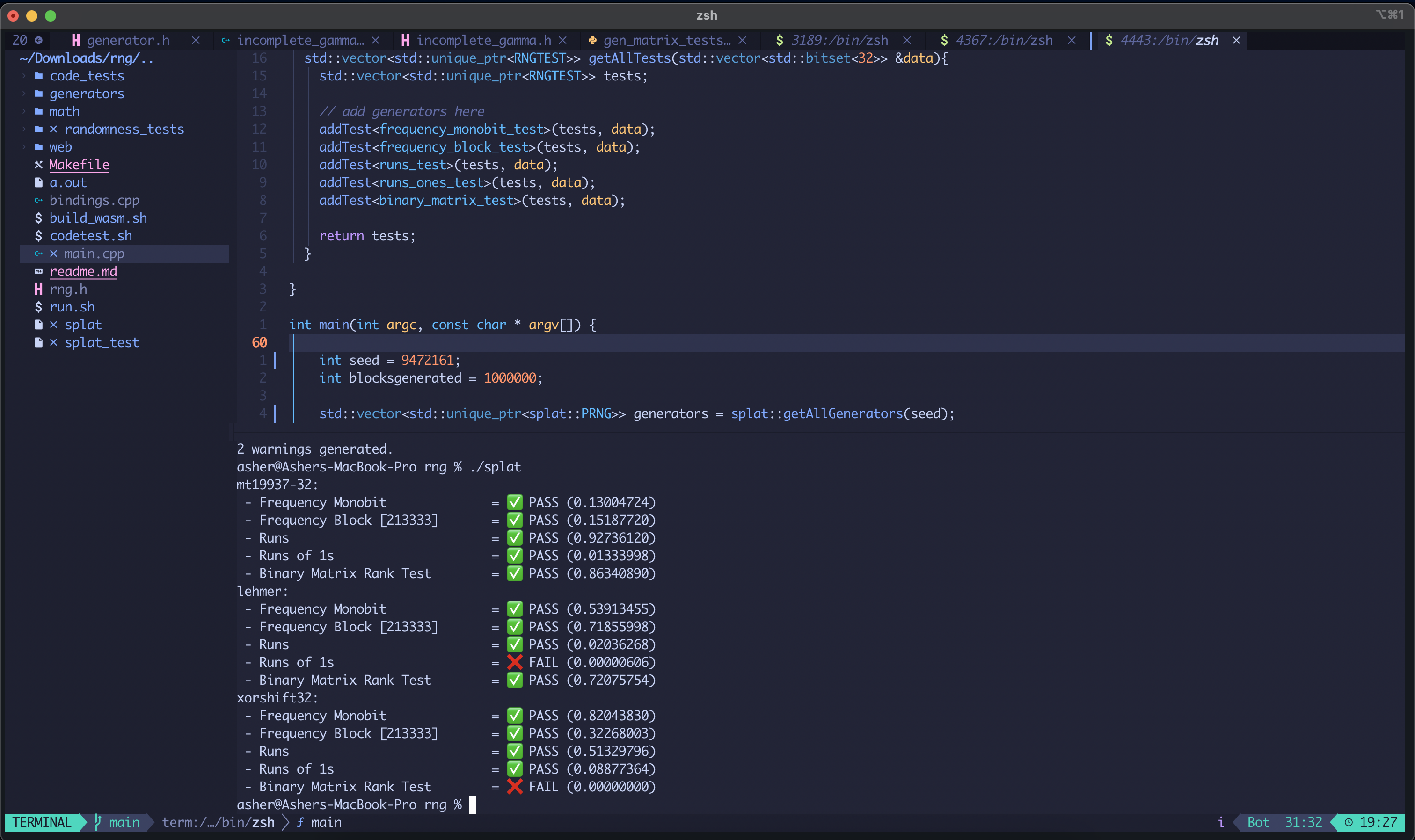Click the info 'i' indicator in statusline
This screenshot has height=840, width=1415.
point(1221,822)
